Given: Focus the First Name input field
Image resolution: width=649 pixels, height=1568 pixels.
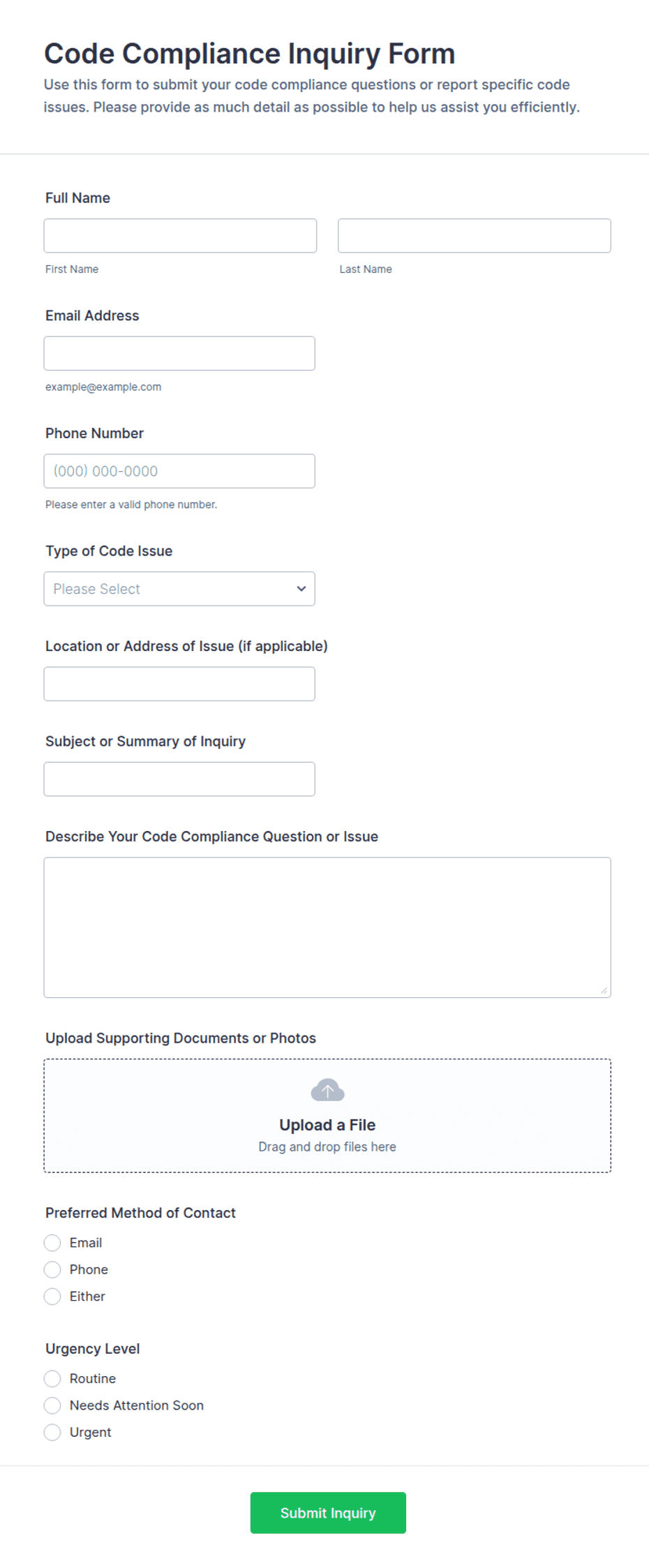Looking at the screenshot, I should click(180, 236).
